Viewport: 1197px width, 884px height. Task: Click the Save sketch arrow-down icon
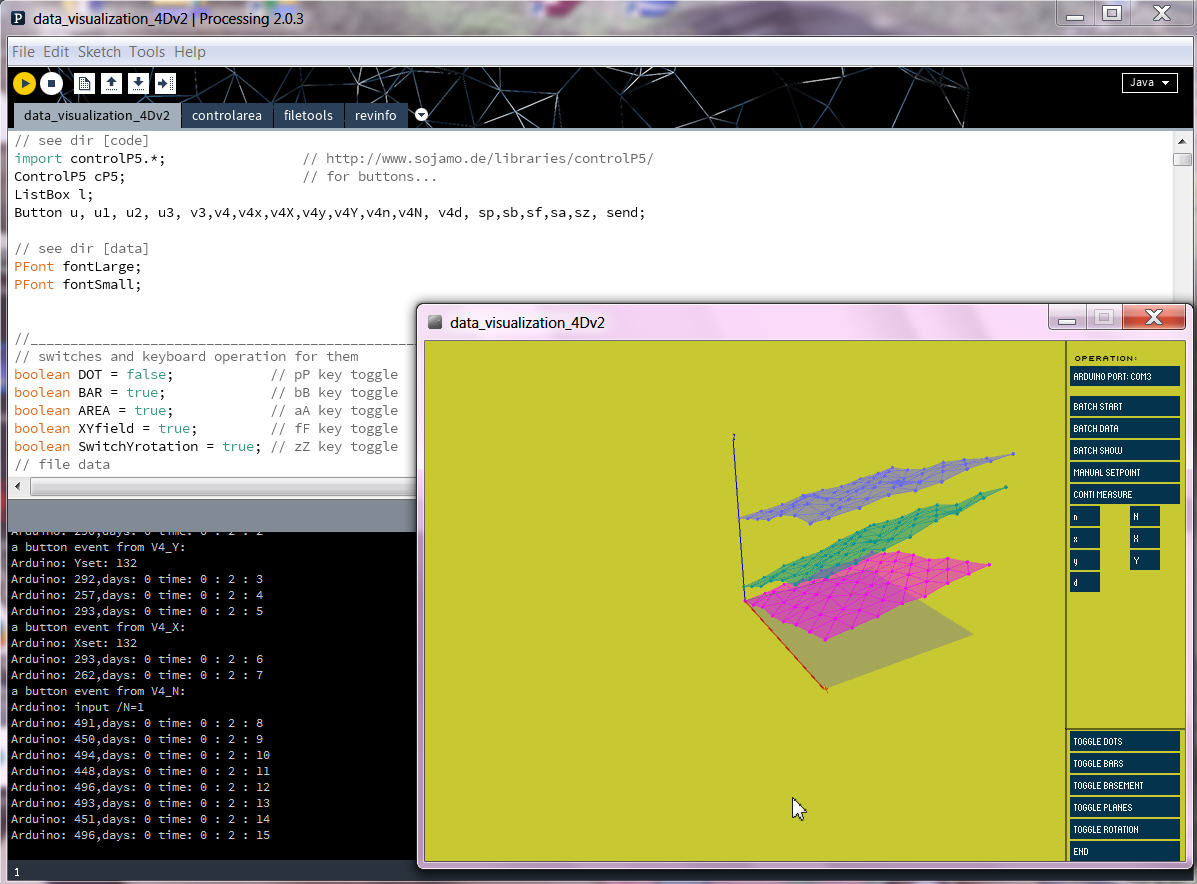(139, 84)
